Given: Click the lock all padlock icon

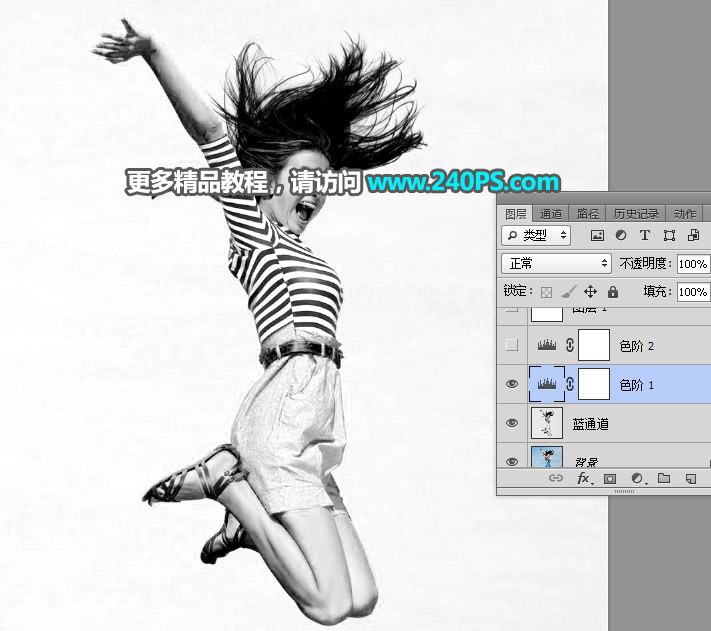Looking at the screenshot, I should click(x=613, y=292).
